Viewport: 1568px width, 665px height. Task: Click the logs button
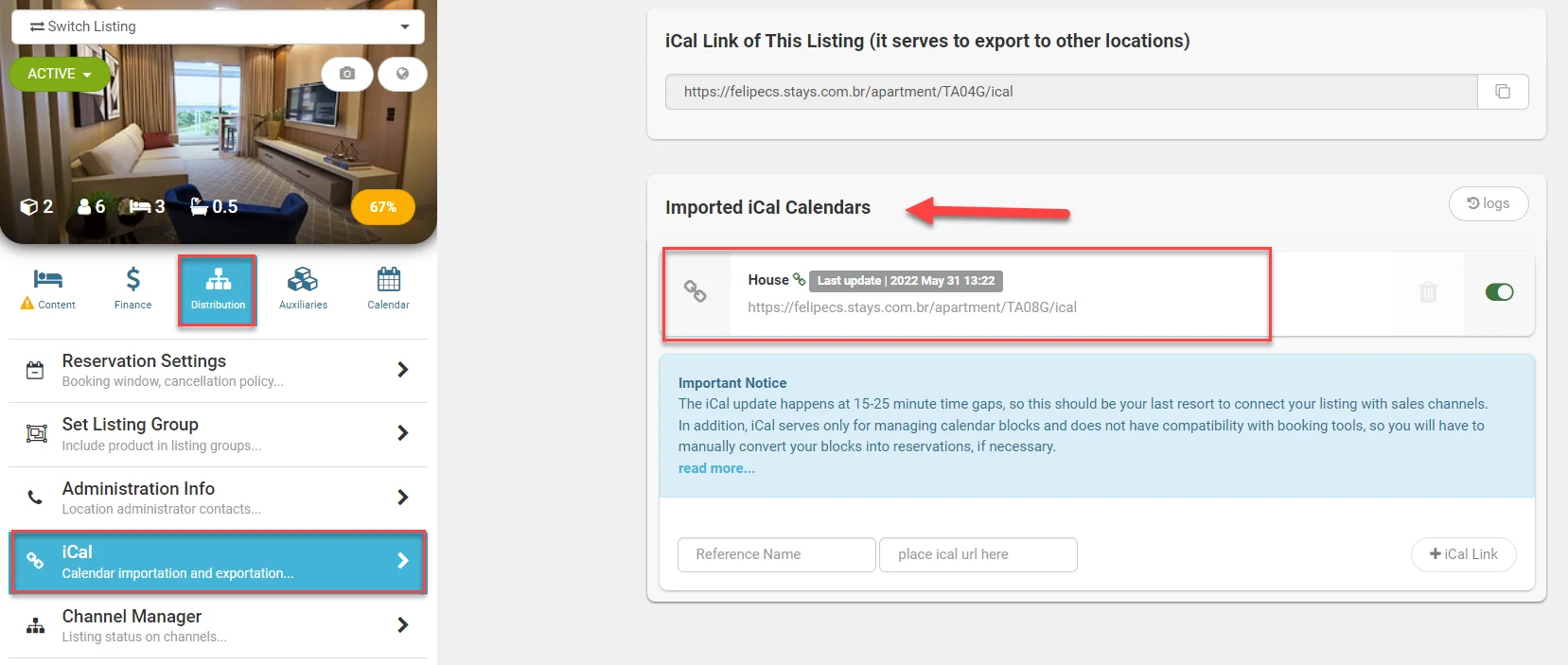coord(1489,203)
